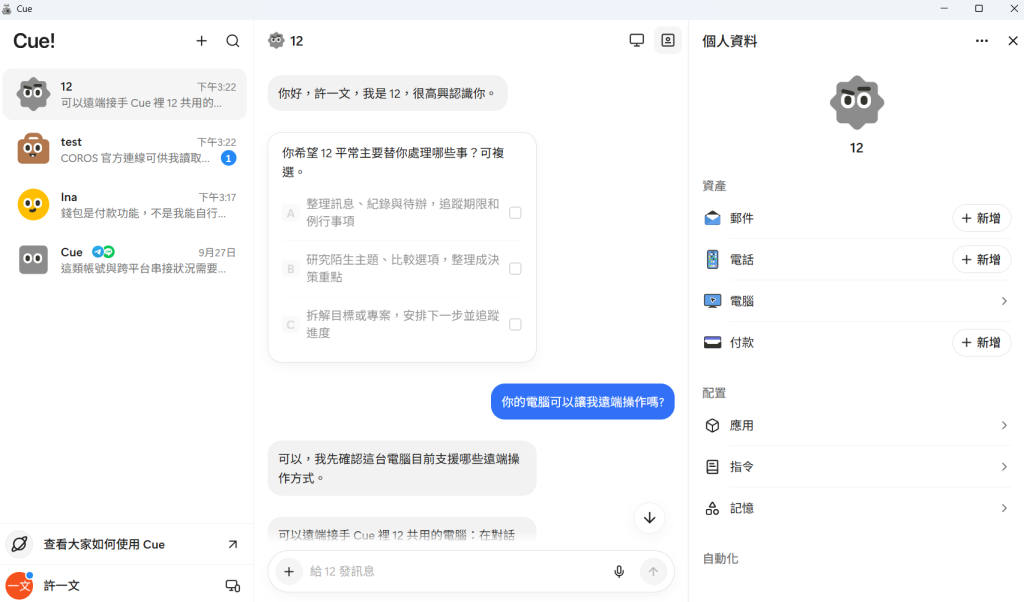Expand the 應用 row chevron
1024x602 pixels.
[x=1004, y=425]
